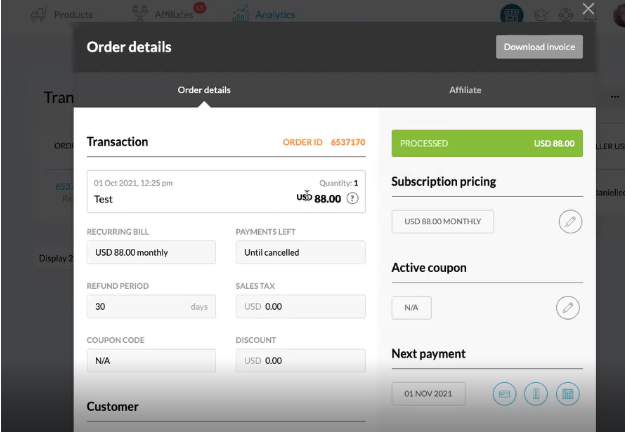The image size is (625, 434).
Task: Click the credit card icon under Next payment
Action: coord(504,394)
